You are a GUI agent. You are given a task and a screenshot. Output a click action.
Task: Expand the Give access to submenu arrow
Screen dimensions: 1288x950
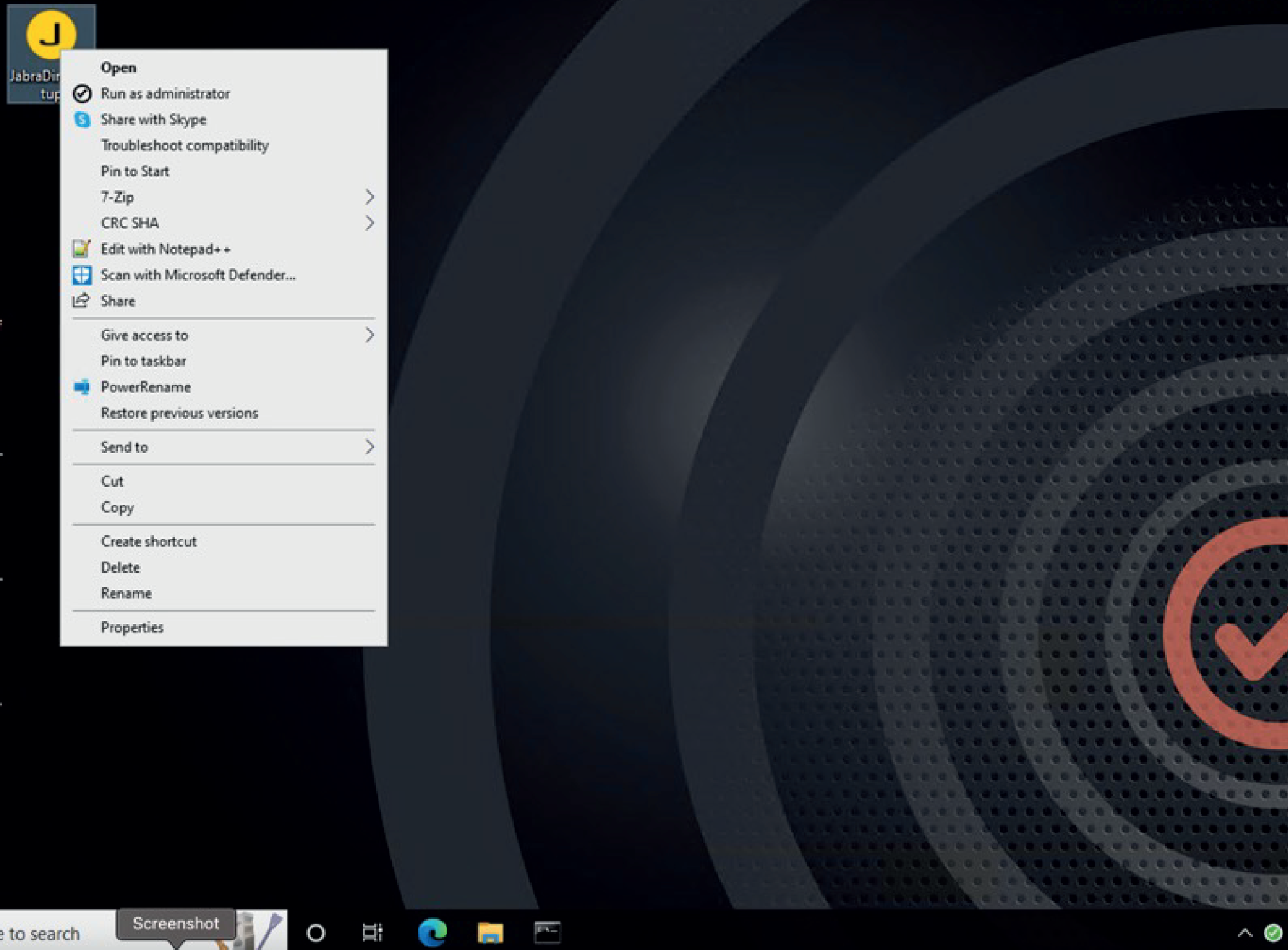click(x=369, y=335)
